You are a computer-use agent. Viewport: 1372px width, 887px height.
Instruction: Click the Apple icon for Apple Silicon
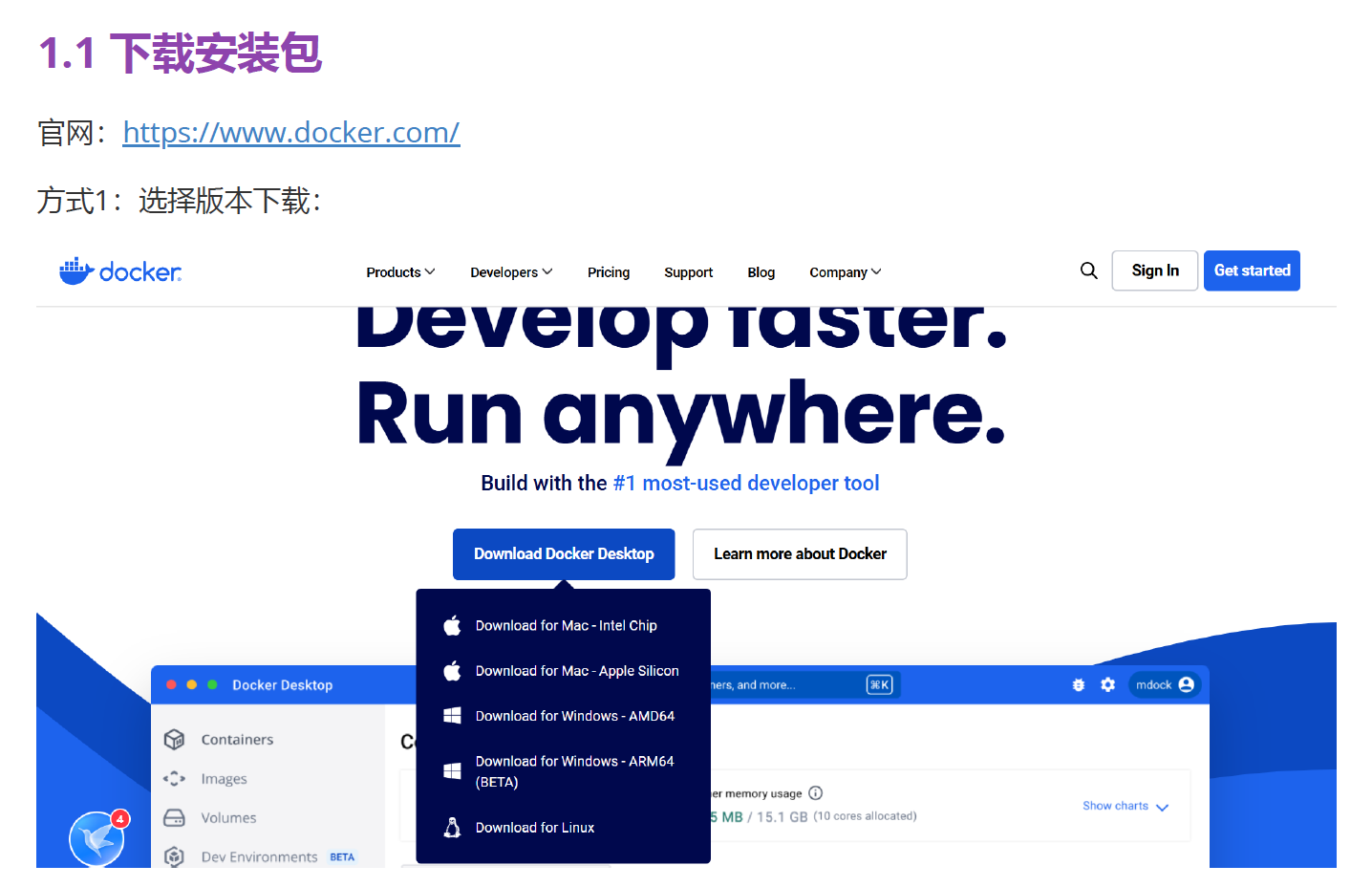coord(453,671)
